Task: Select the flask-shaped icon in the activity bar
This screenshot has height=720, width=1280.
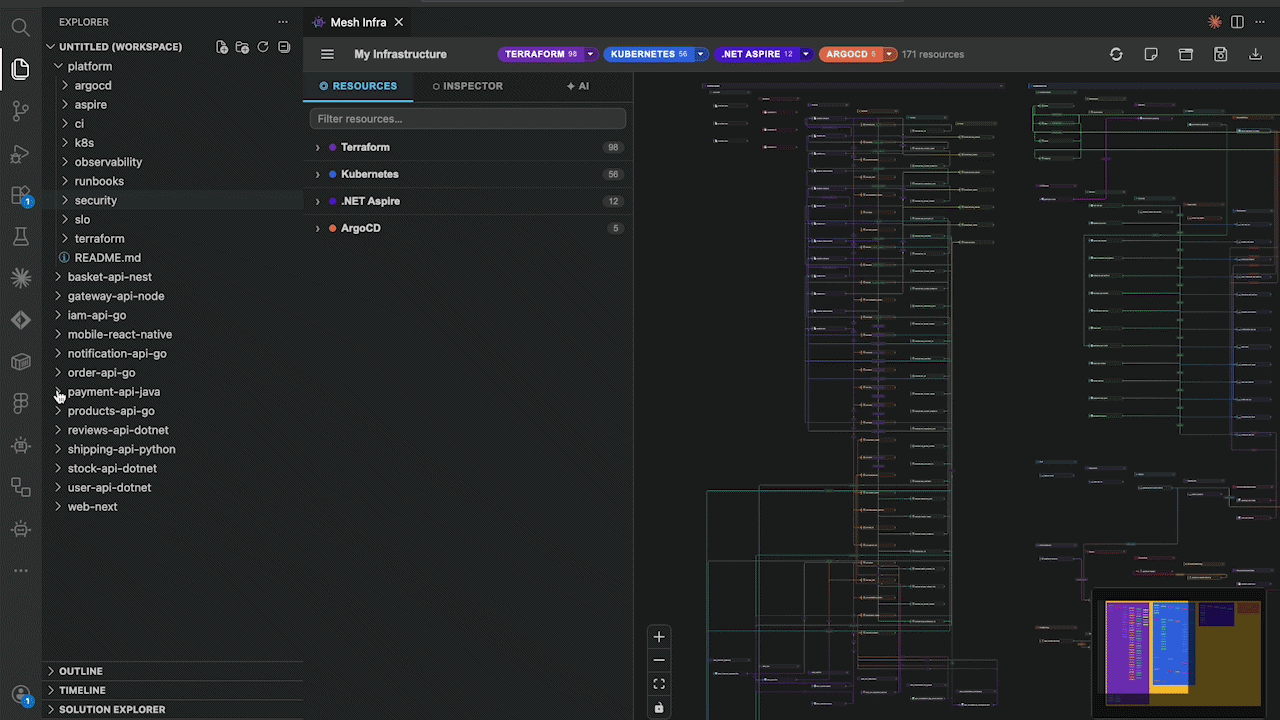Action: pos(20,236)
